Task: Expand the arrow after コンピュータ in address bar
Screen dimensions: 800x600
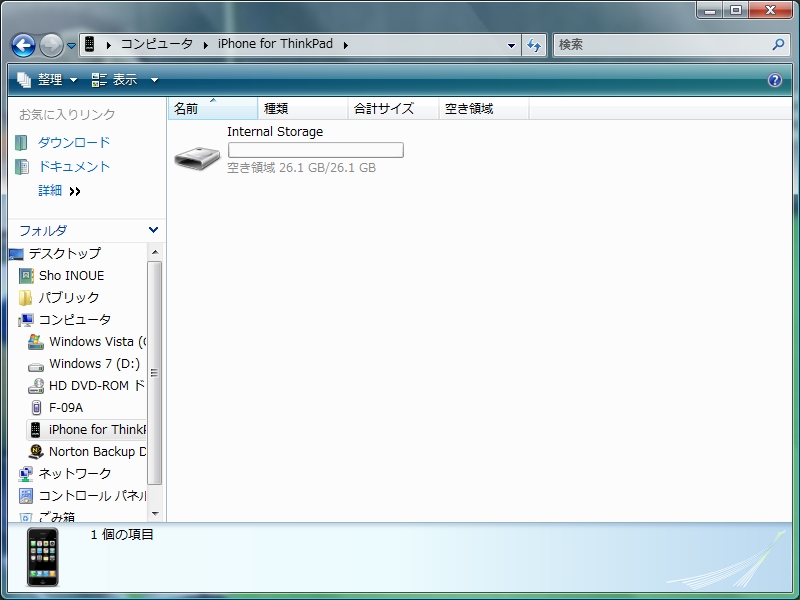Action: click(x=206, y=45)
